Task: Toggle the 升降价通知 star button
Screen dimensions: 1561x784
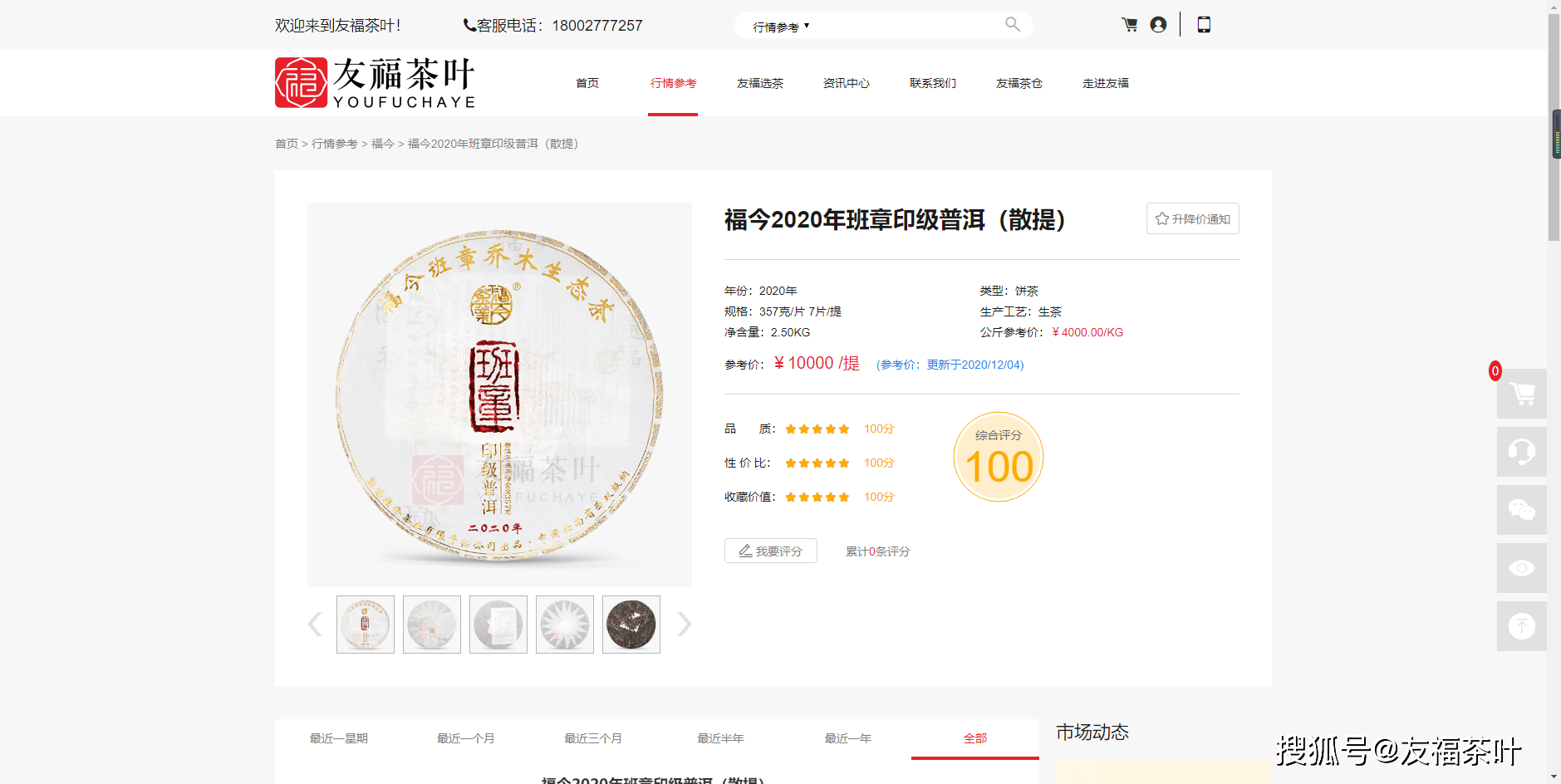Action: (x=1192, y=219)
